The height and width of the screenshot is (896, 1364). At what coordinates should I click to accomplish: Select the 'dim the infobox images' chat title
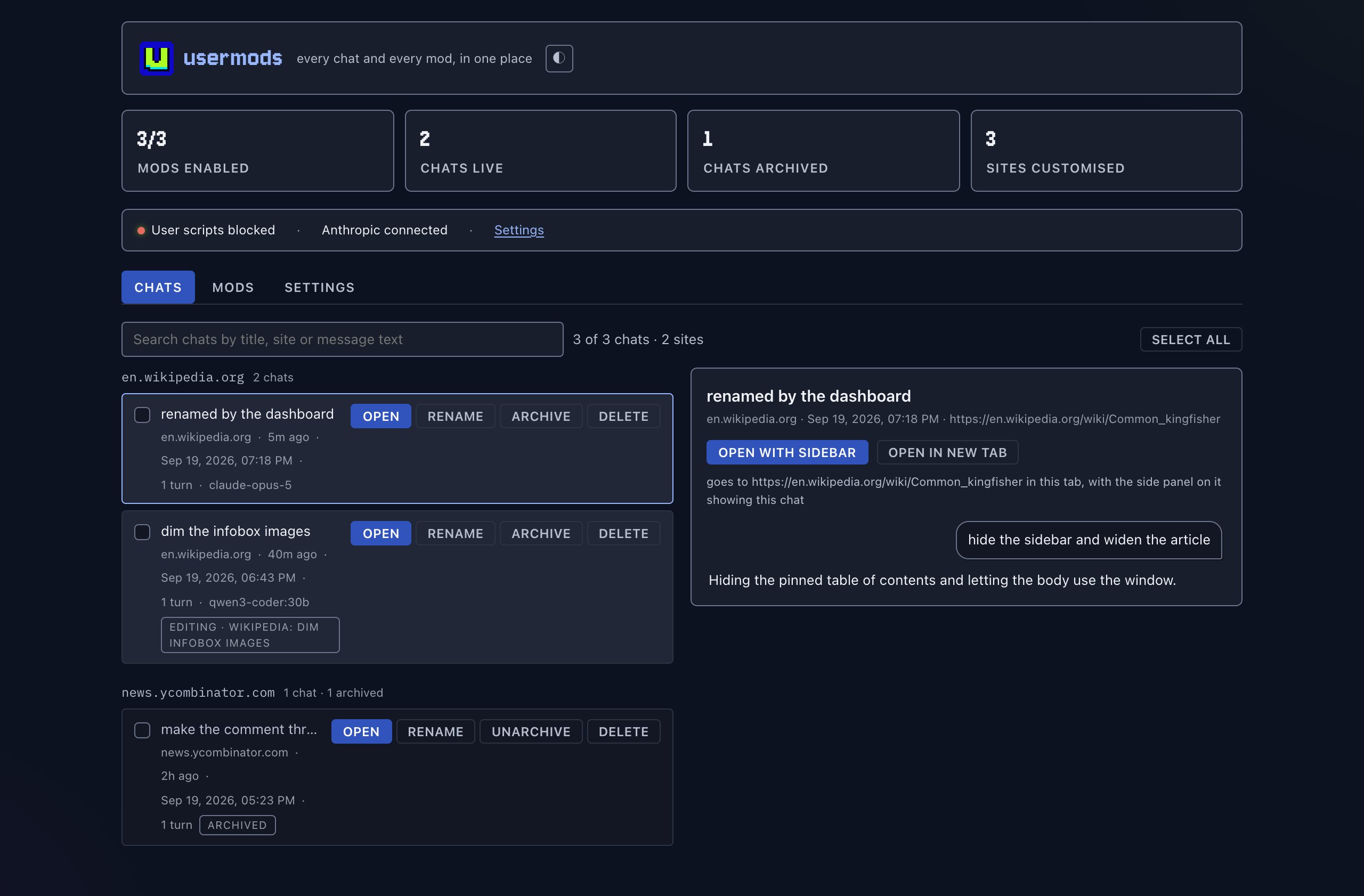pos(236,531)
